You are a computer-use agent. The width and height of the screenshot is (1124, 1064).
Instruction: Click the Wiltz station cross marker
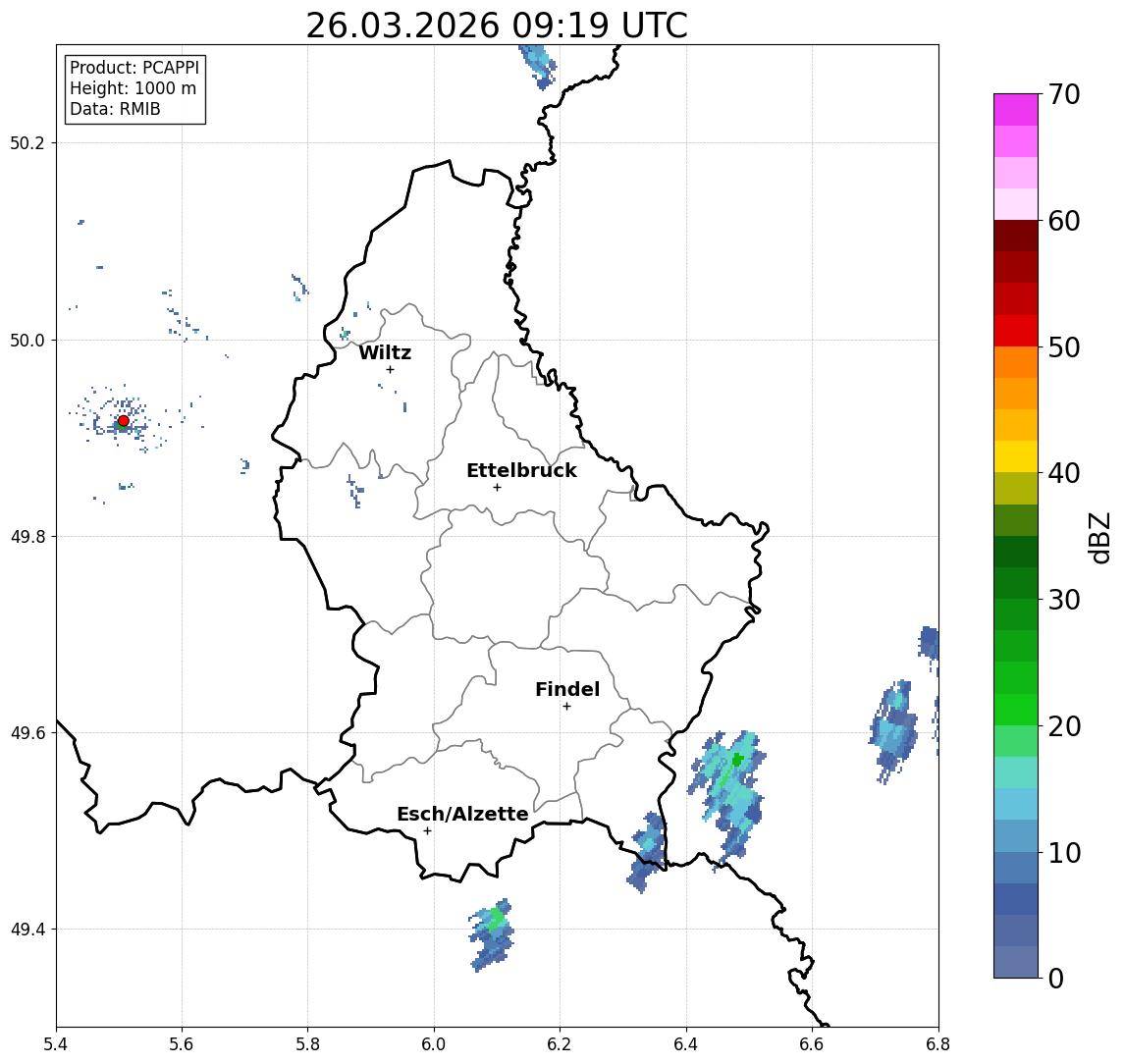(x=390, y=370)
